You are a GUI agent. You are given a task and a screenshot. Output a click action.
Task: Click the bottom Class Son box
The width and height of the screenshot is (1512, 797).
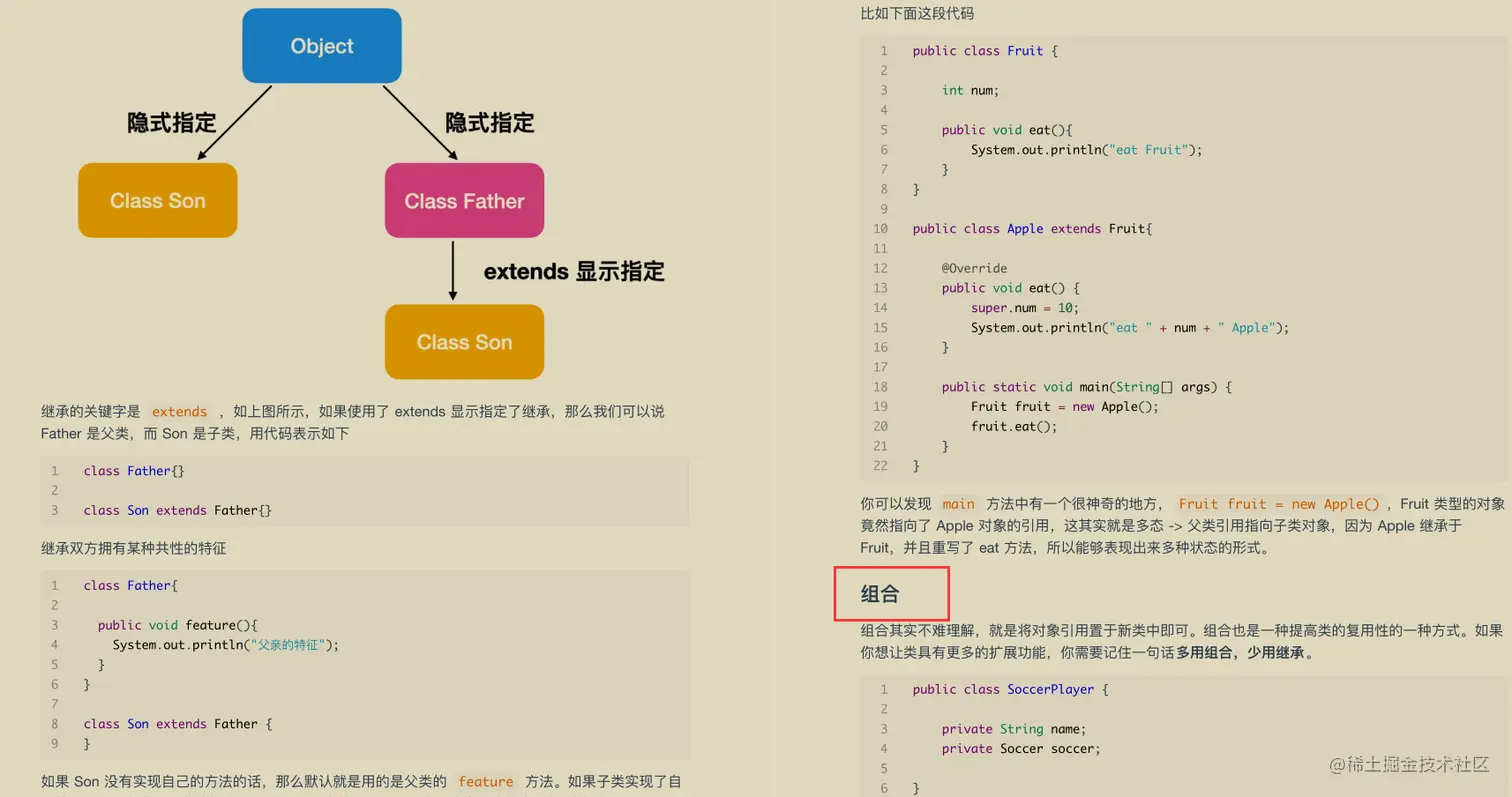[464, 342]
